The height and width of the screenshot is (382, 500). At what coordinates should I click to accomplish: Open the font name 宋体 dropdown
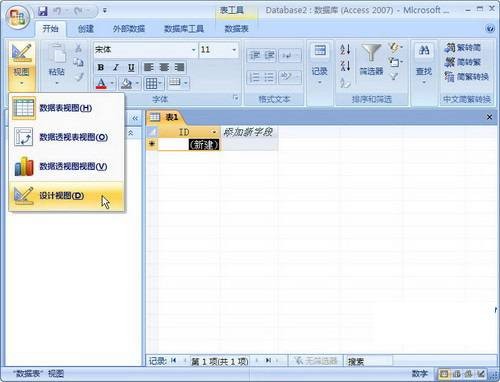[x=193, y=50]
